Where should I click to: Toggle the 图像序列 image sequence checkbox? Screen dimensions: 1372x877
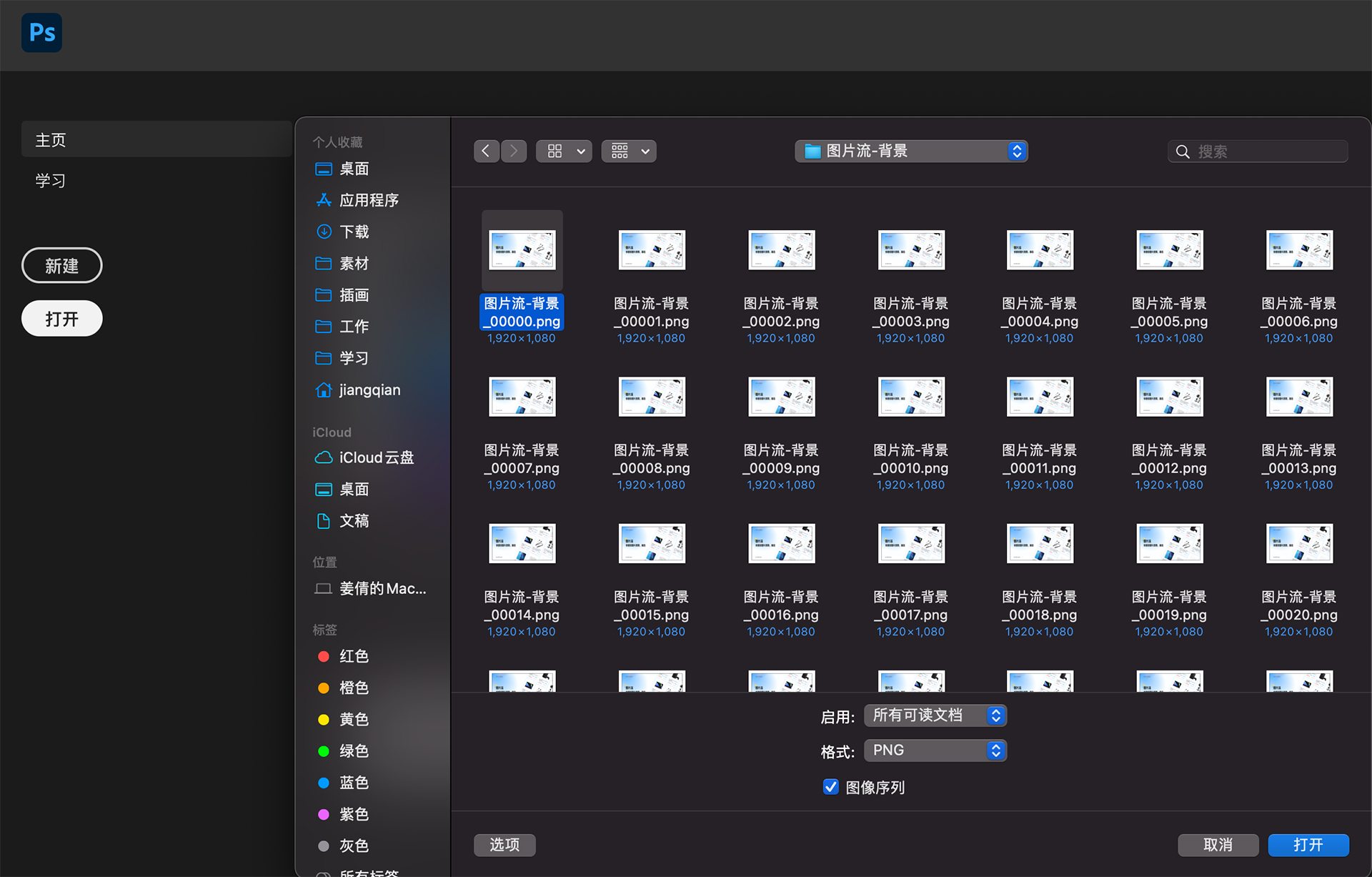click(x=830, y=787)
